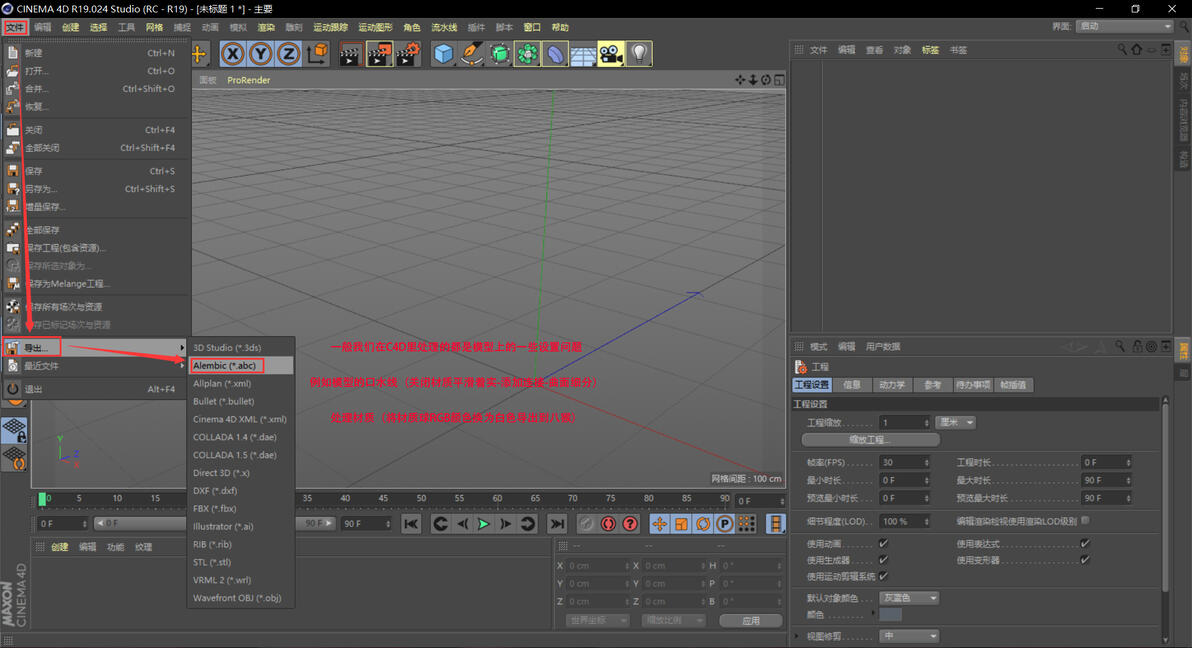This screenshot has height=648, width=1192.
Task: Choose FBX (*.fbx) from export submenu
Action: pos(215,508)
